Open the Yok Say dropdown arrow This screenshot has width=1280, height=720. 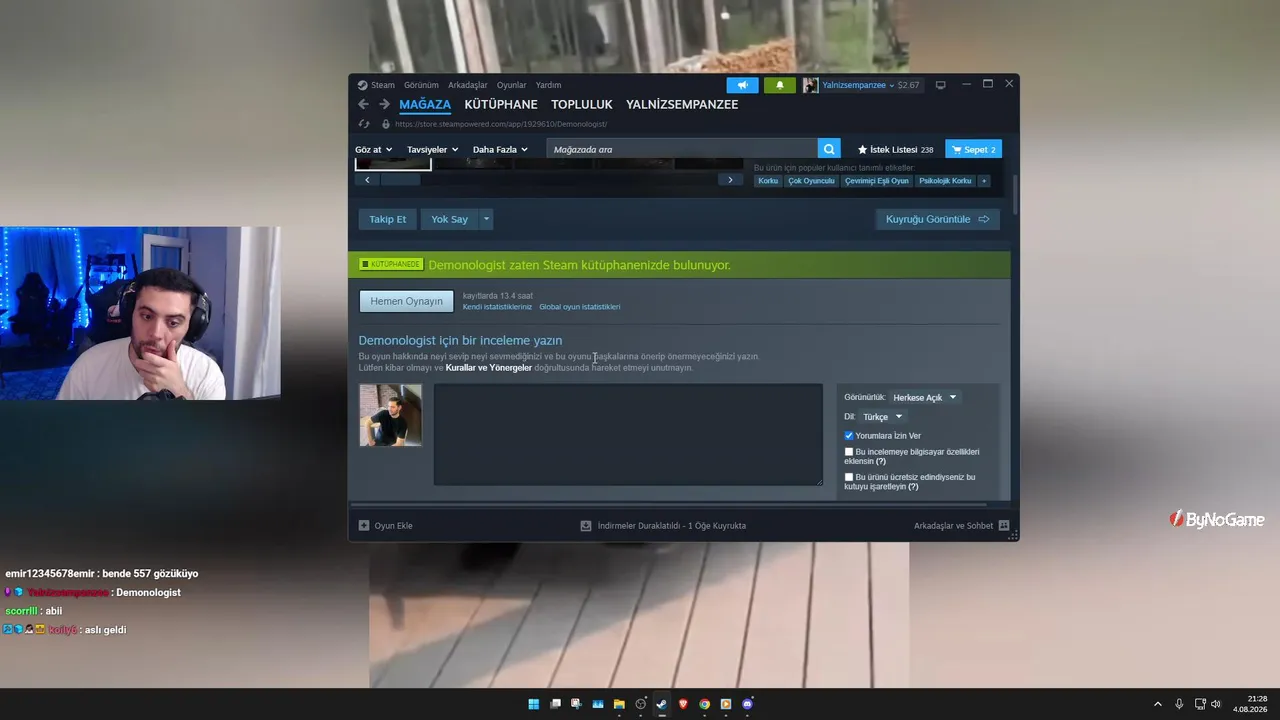coord(487,219)
